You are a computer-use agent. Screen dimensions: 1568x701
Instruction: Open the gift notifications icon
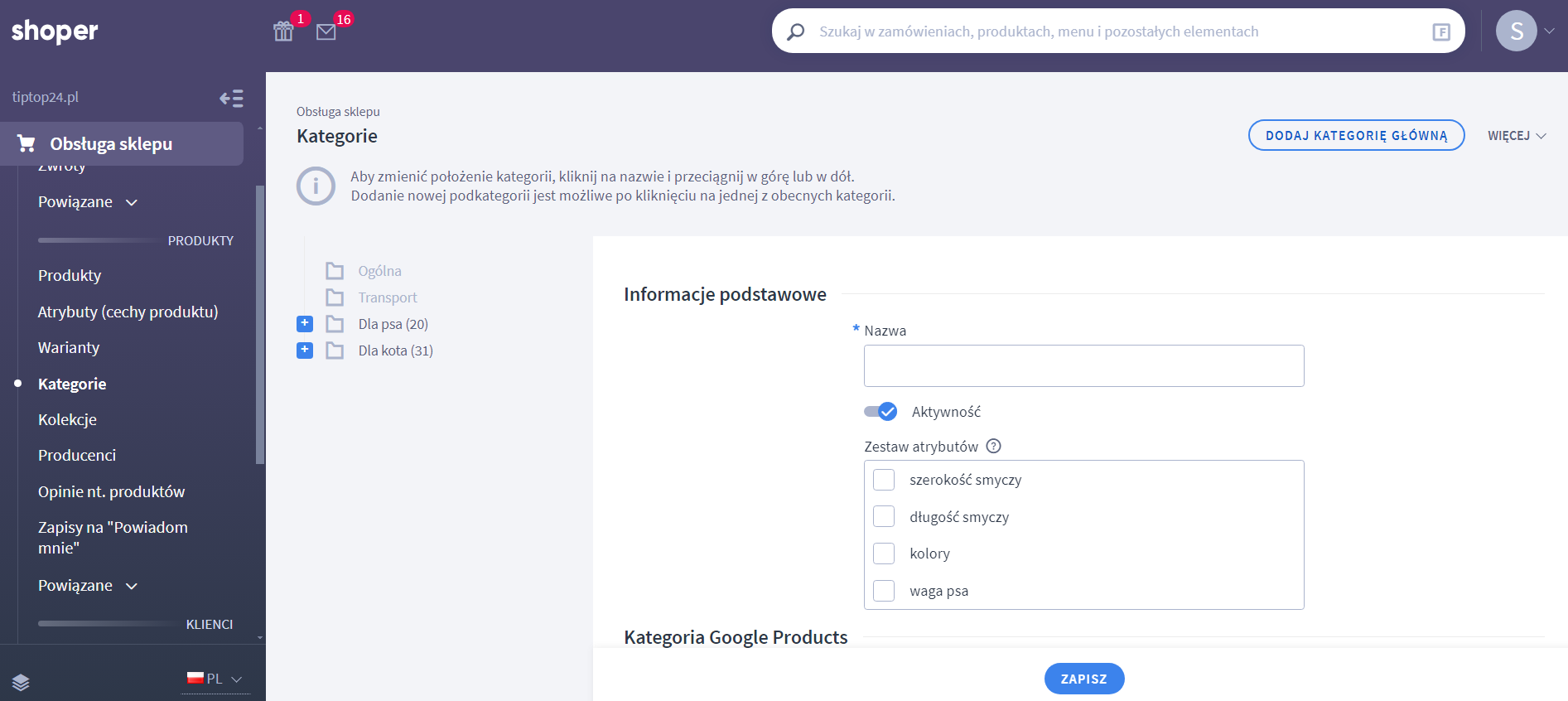pos(283,31)
